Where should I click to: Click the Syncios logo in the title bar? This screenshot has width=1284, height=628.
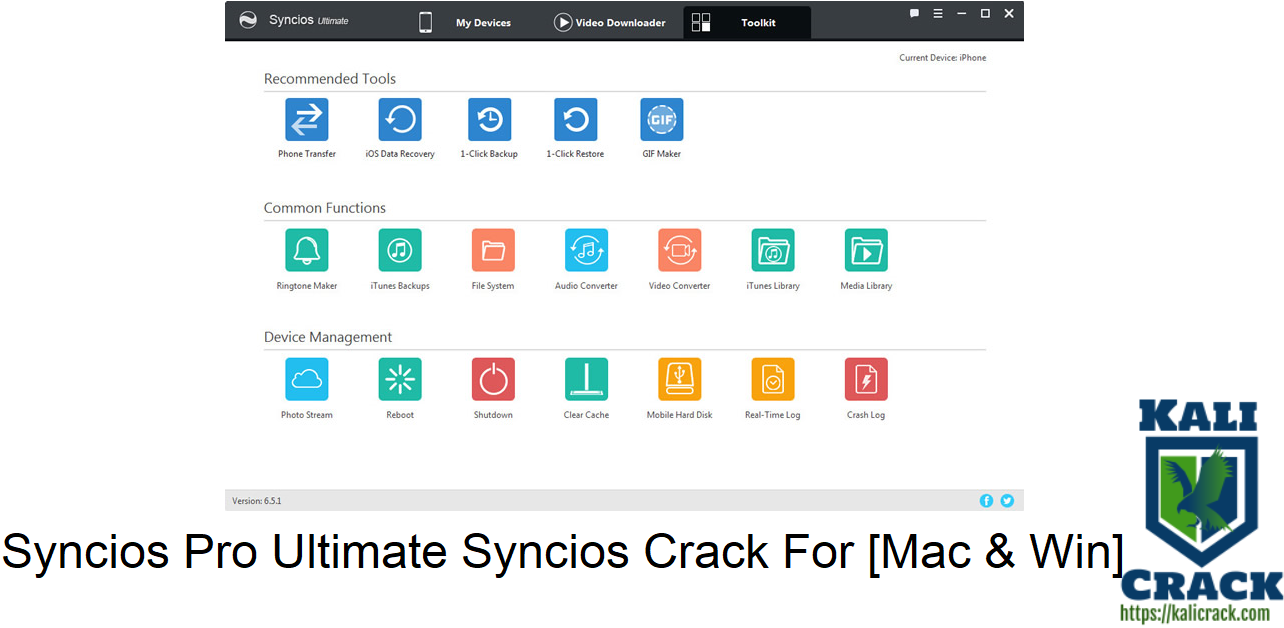click(x=248, y=20)
